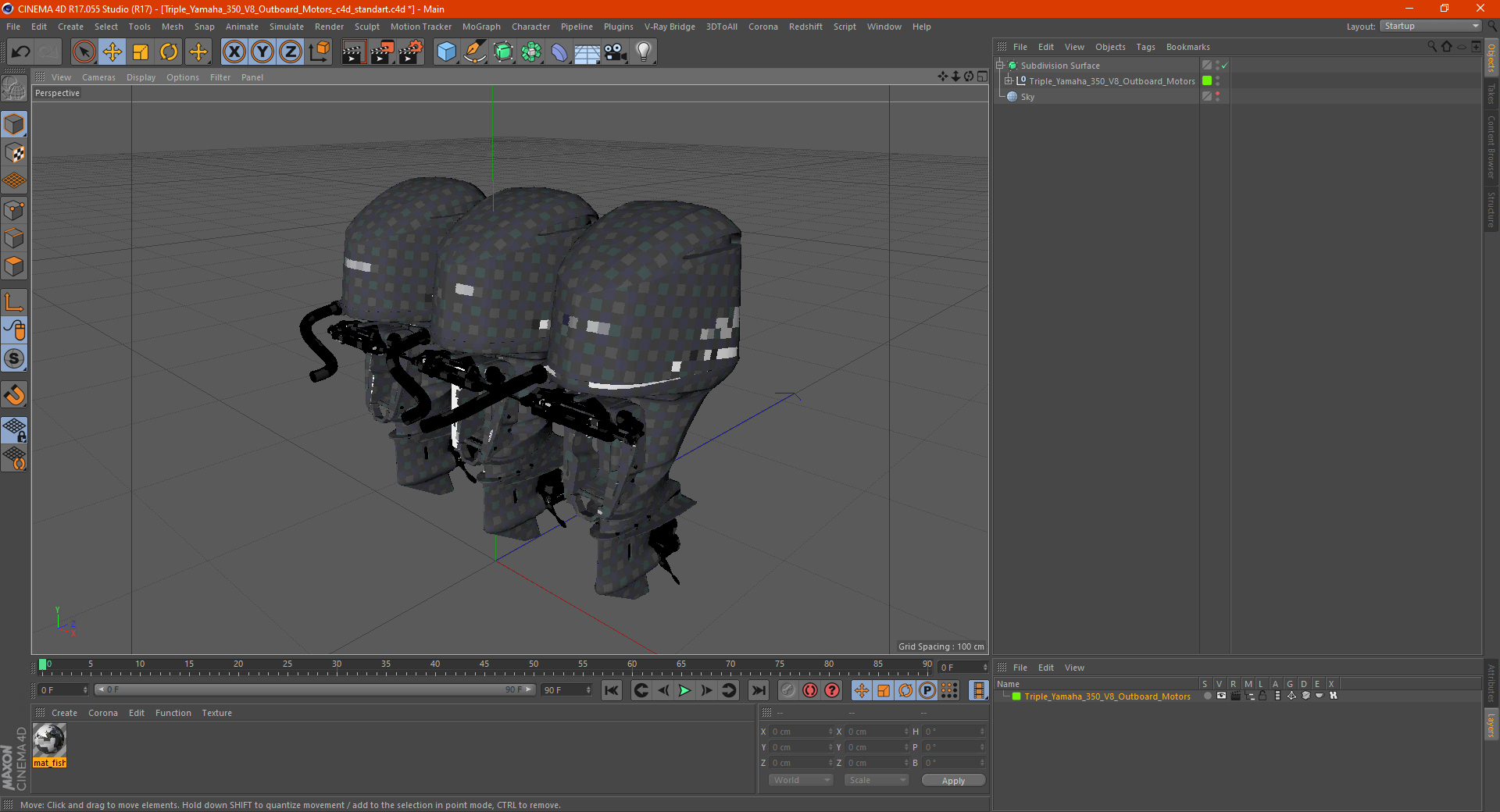The height and width of the screenshot is (812, 1500).
Task: Toggle Y axis lock
Action: point(262,52)
